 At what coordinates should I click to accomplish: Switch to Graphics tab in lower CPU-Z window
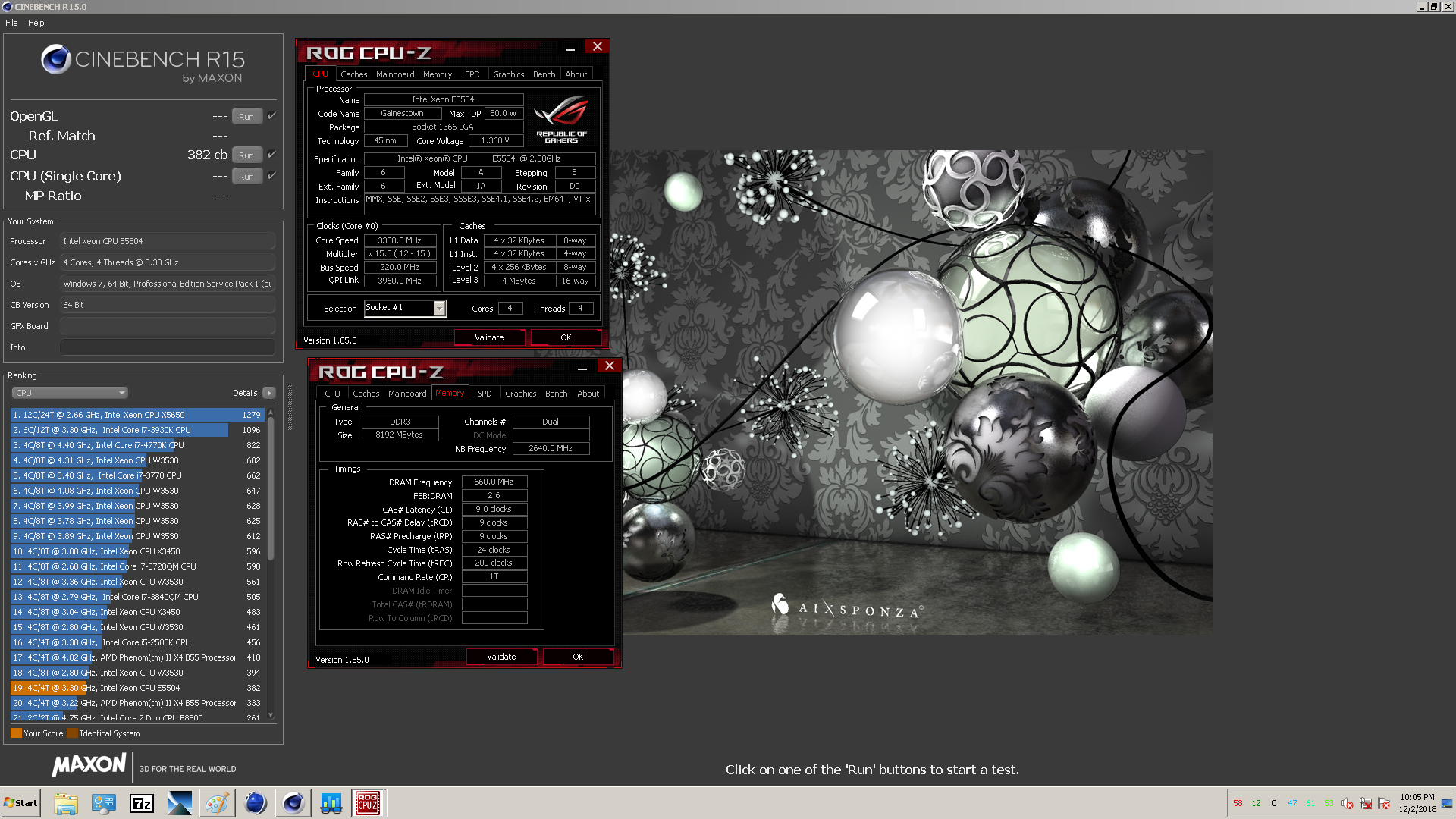tap(520, 394)
